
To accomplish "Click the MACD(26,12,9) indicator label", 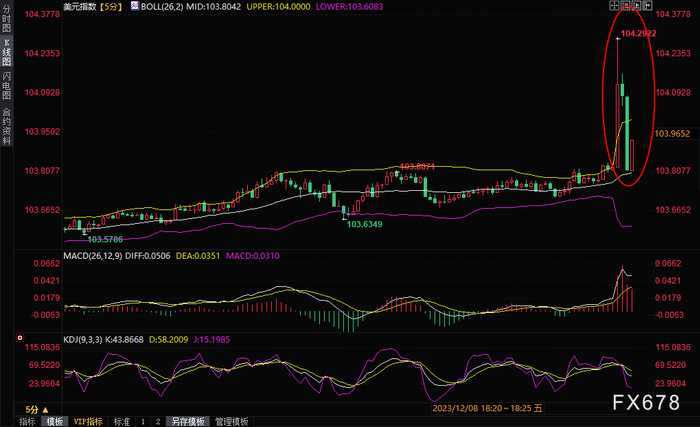I will click(x=93, y=256).
